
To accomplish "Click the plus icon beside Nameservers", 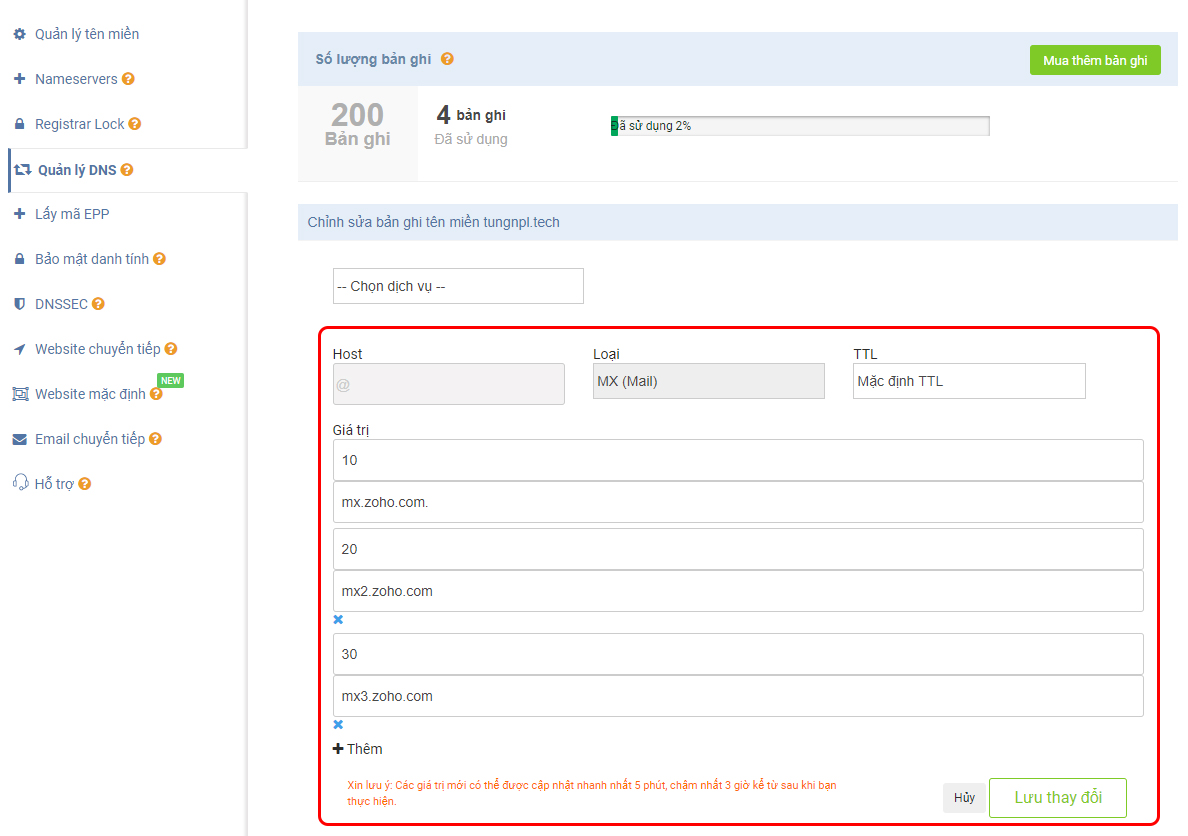I will (20, 79).
